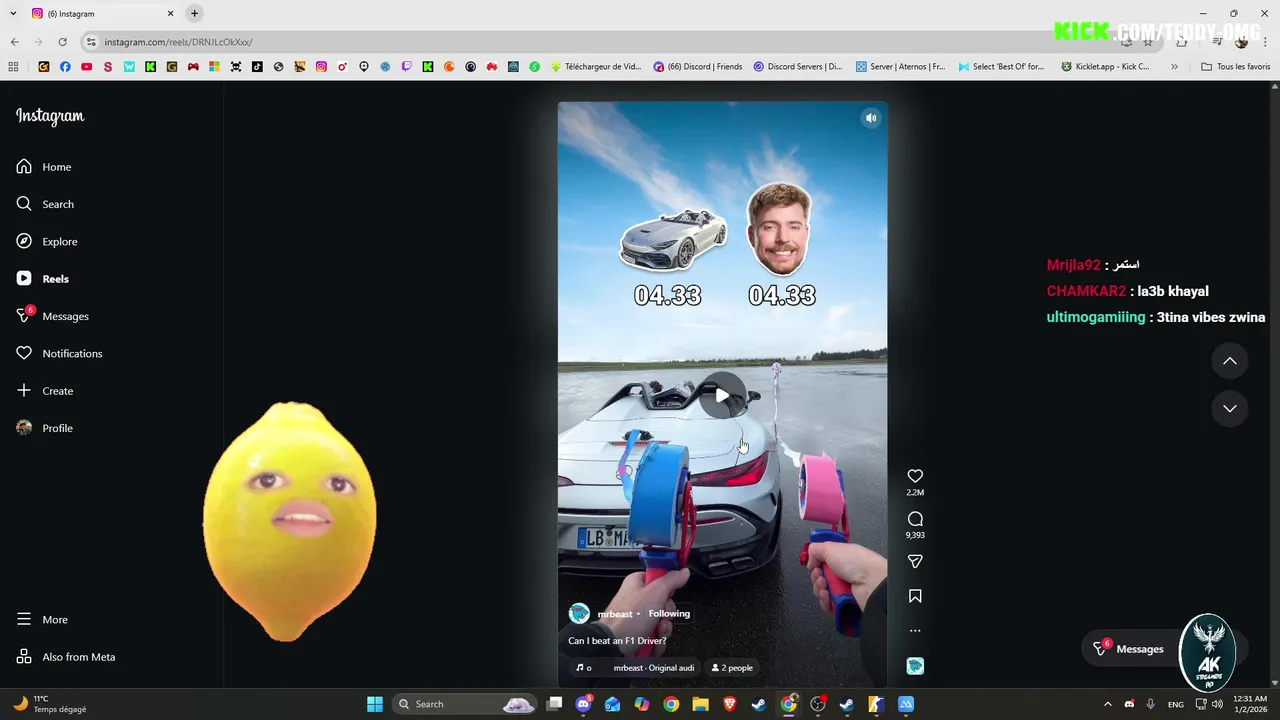This screenshot has width=1280, height=720.
Task: Click the browser back arrow
Action: click(15, 42)
